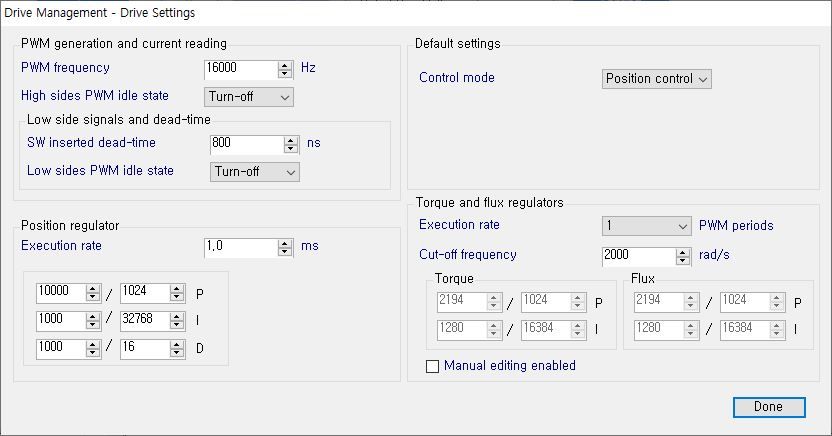The image size is (832, 436).
Task: Click position I numerator field 1000
Action: click(x=61, y=320)
